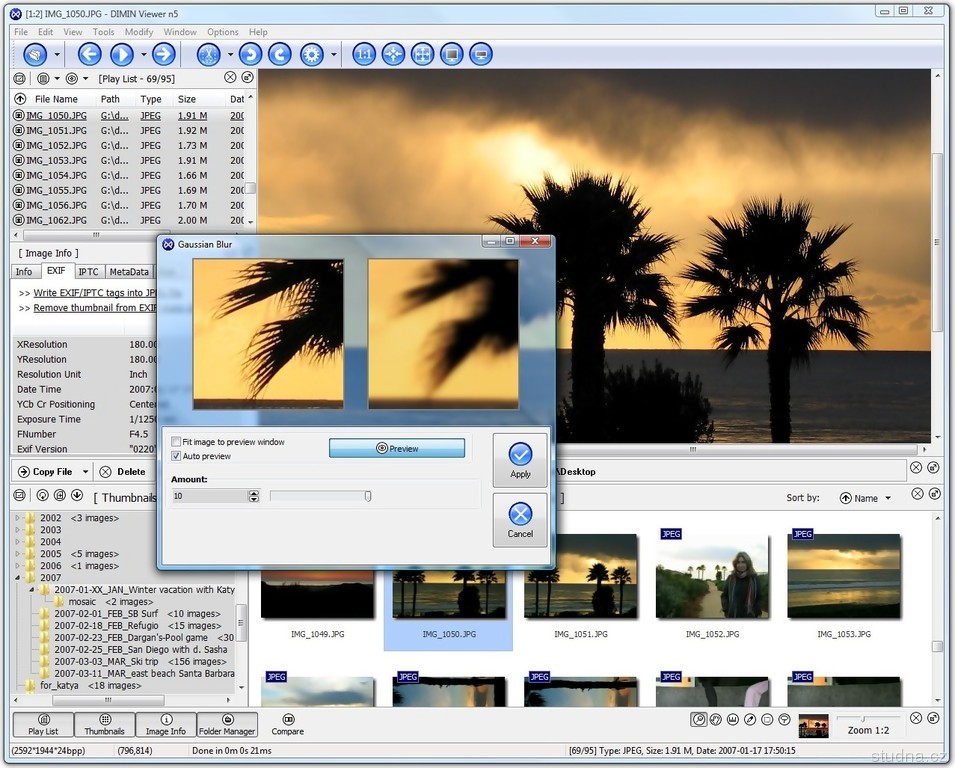Go to the next image with the right arrow icon
This screenshot has width=955, height=768.
[163, 54]
